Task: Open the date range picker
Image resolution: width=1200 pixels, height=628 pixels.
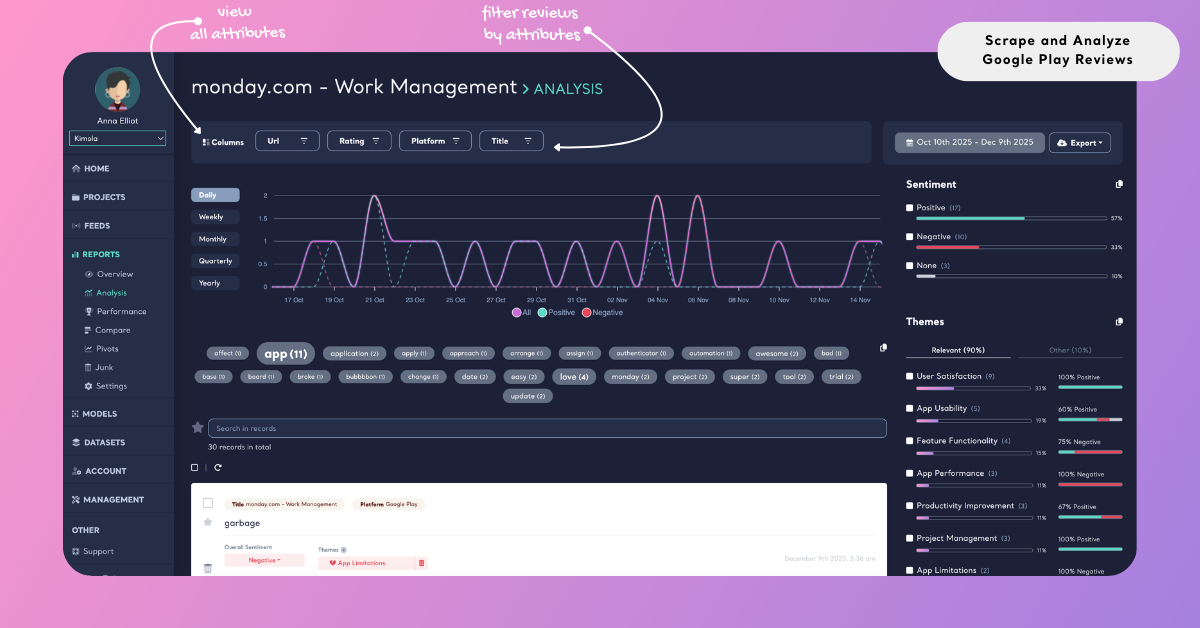Action: point(970,143)
